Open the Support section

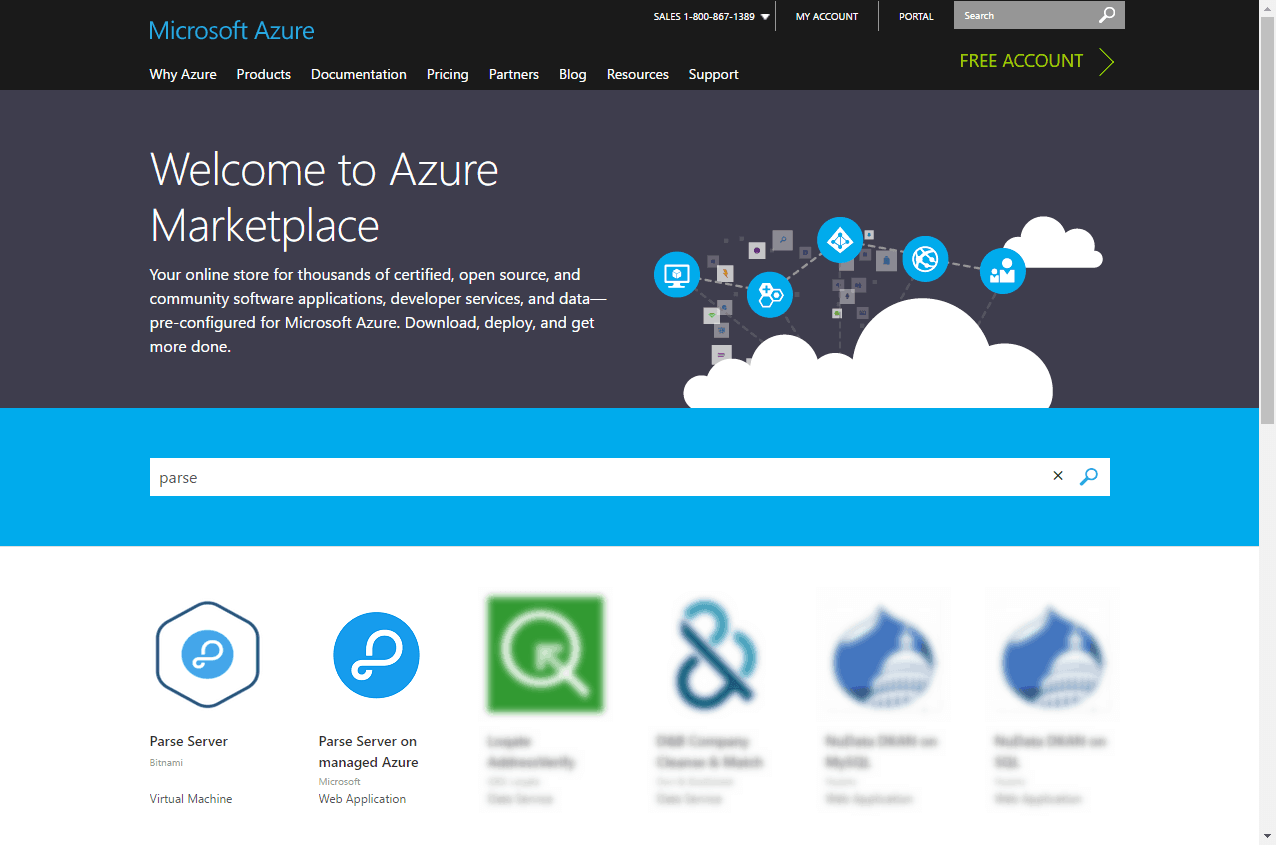point(713,74)
